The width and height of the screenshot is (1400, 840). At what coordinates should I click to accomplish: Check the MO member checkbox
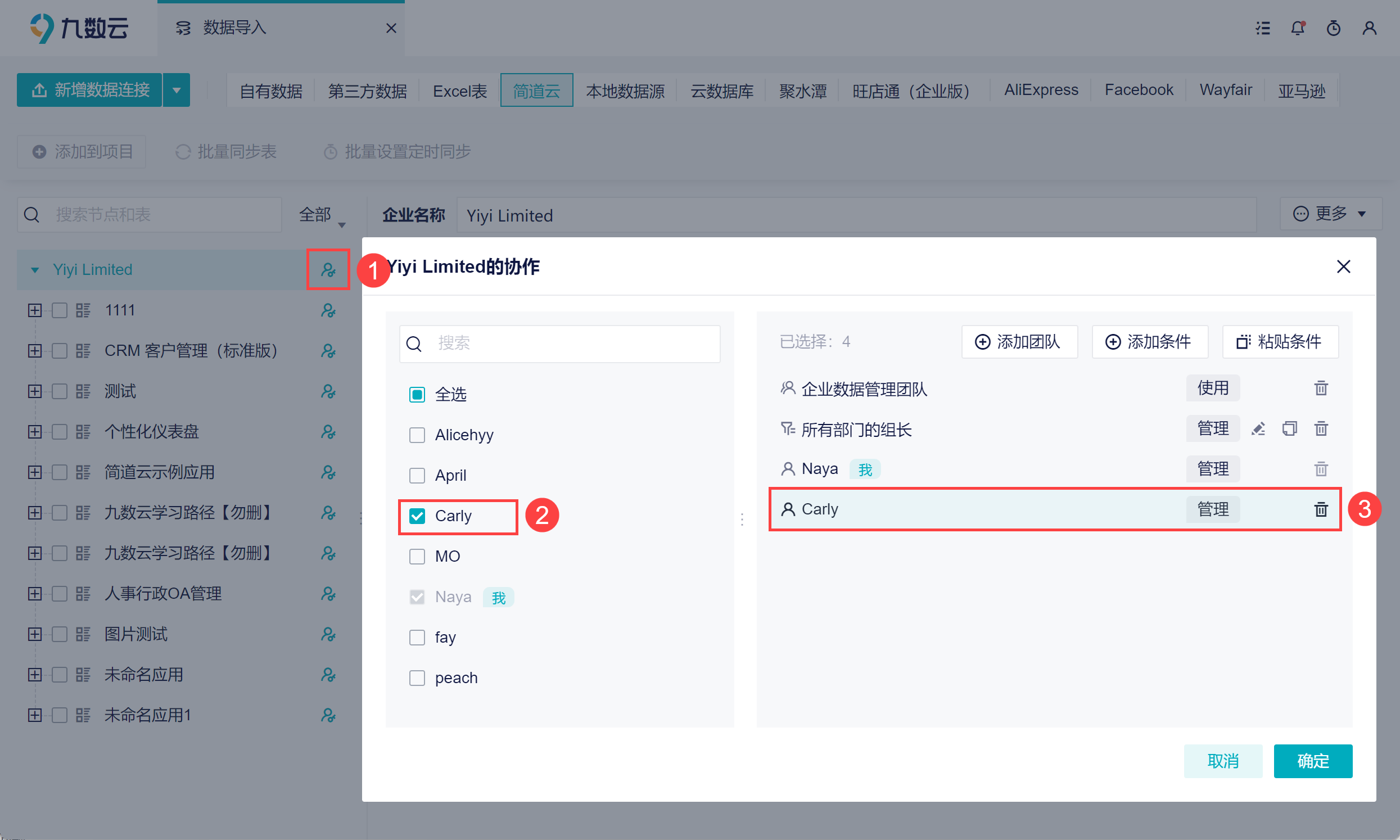click(x=417, y=557)
